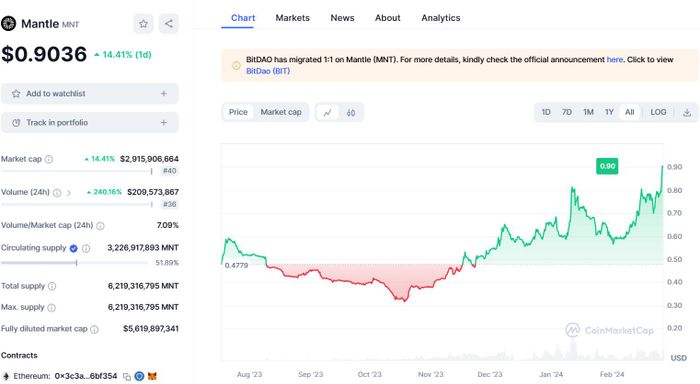Viewport: 700px width, 384px height.
Task: Open the Markets tab
Action: 292,18
